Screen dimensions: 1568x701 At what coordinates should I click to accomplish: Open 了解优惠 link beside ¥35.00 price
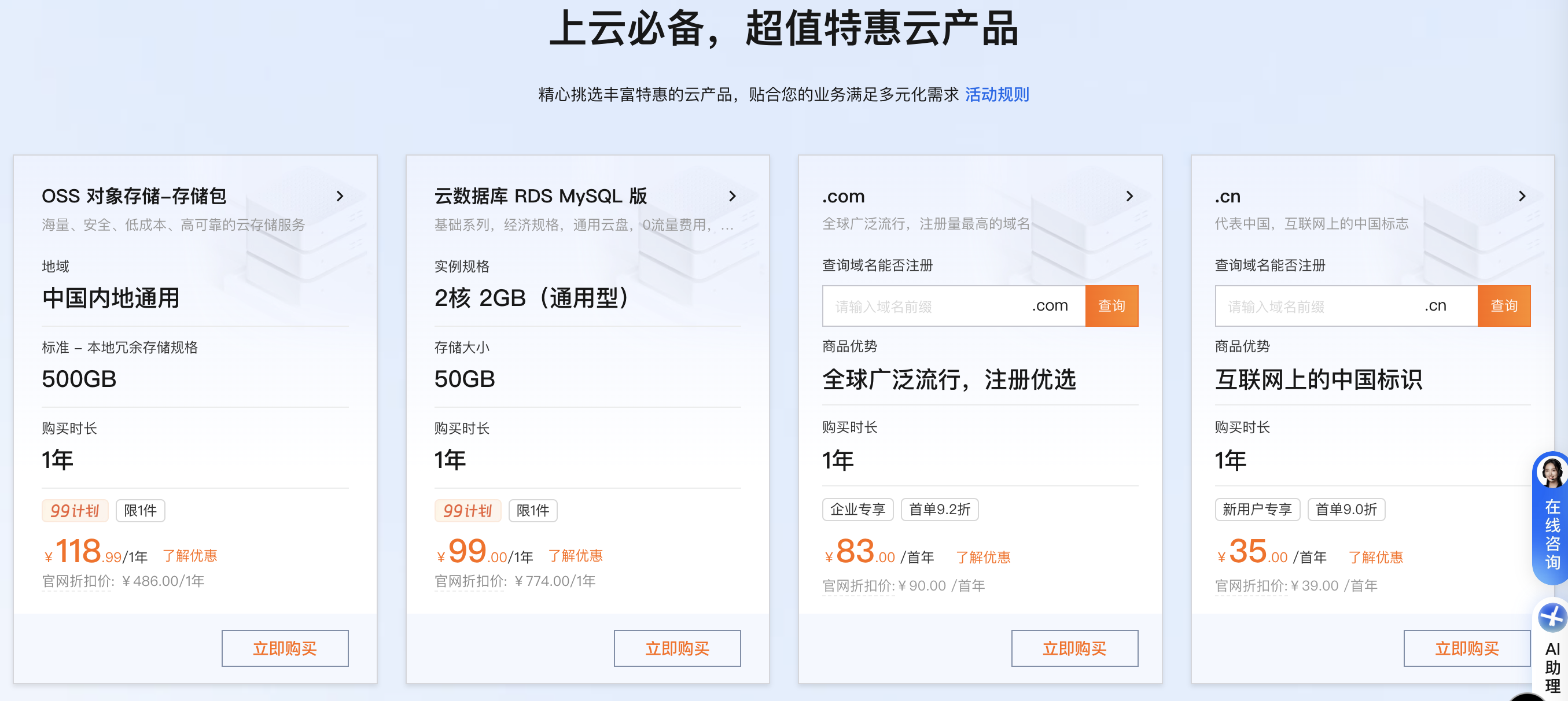(1375, 557)
